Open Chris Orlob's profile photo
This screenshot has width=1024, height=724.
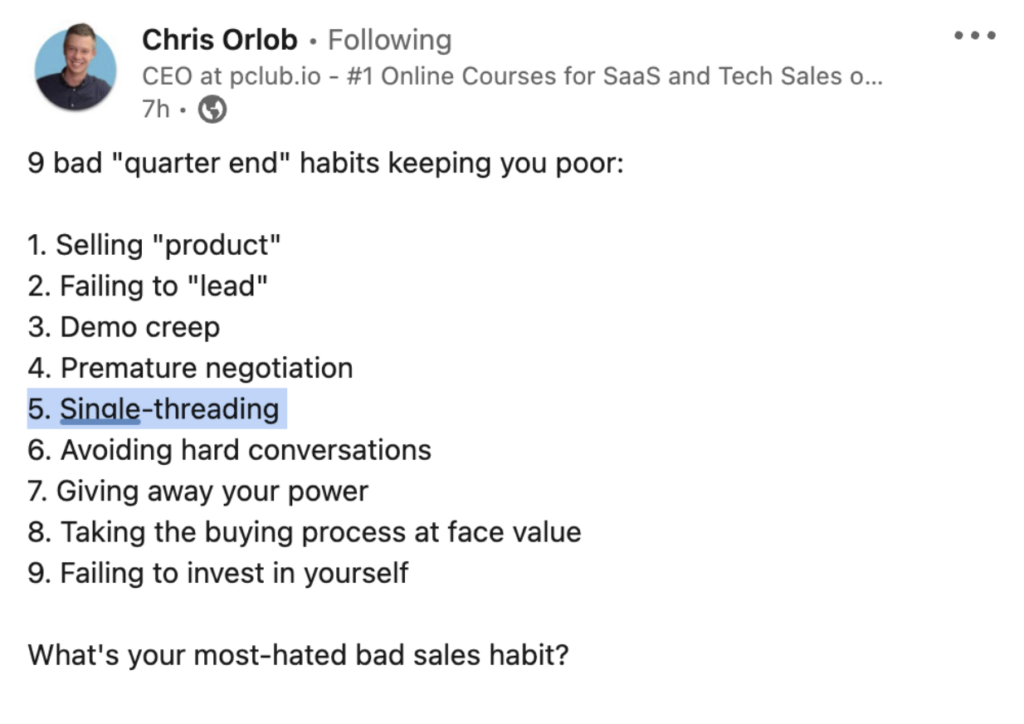pos(75,67)
